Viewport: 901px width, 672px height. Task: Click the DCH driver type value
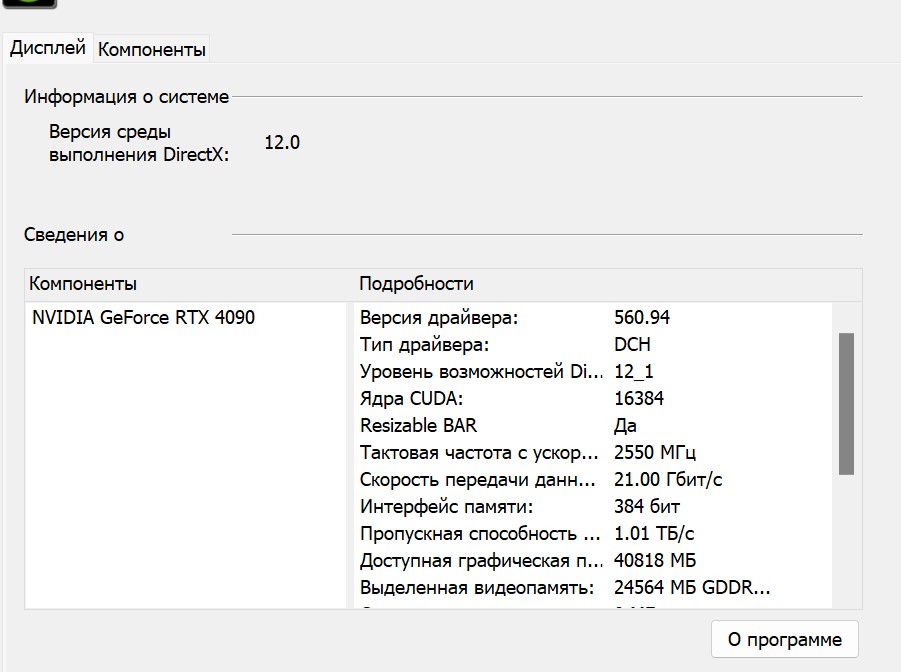click(x=632, y=344)
